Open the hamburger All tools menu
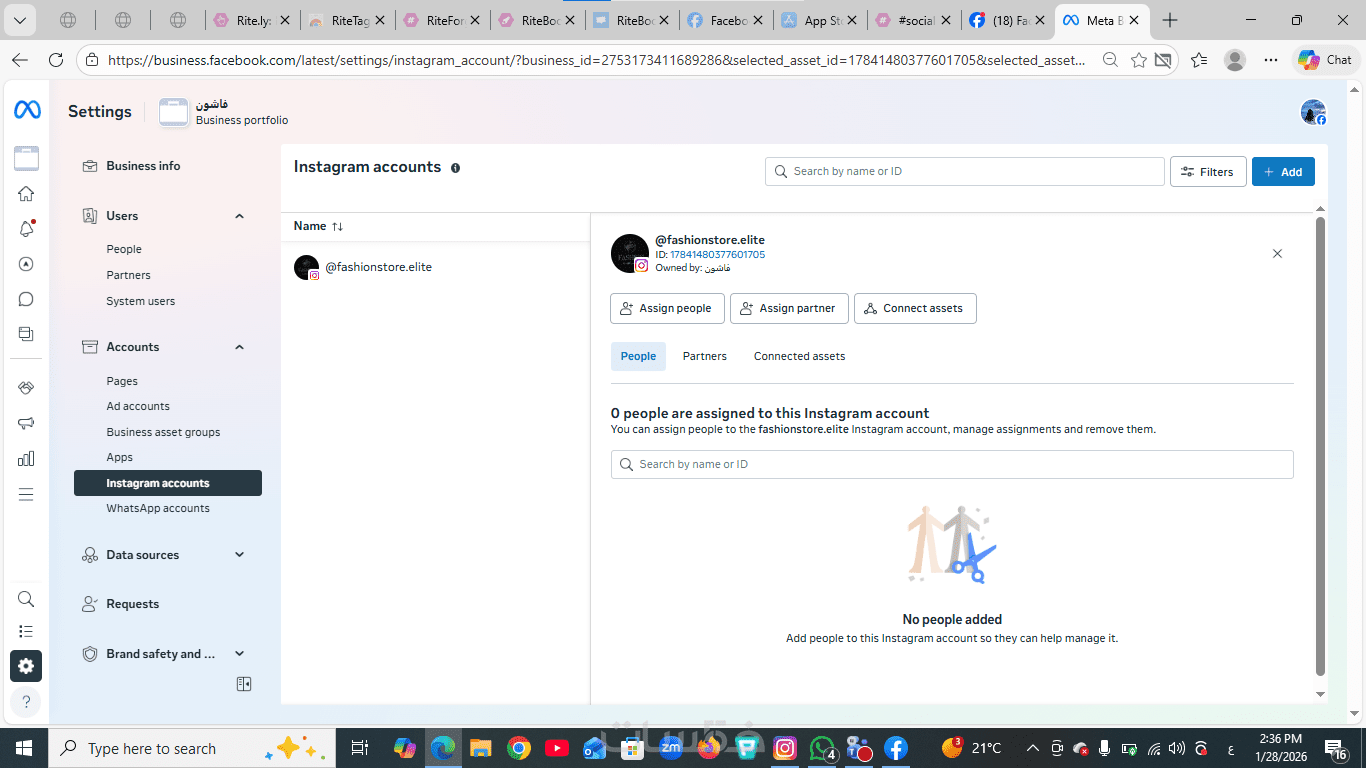Image resolution: width=1366 pixels, height=768 pixels. click(27, 494)
